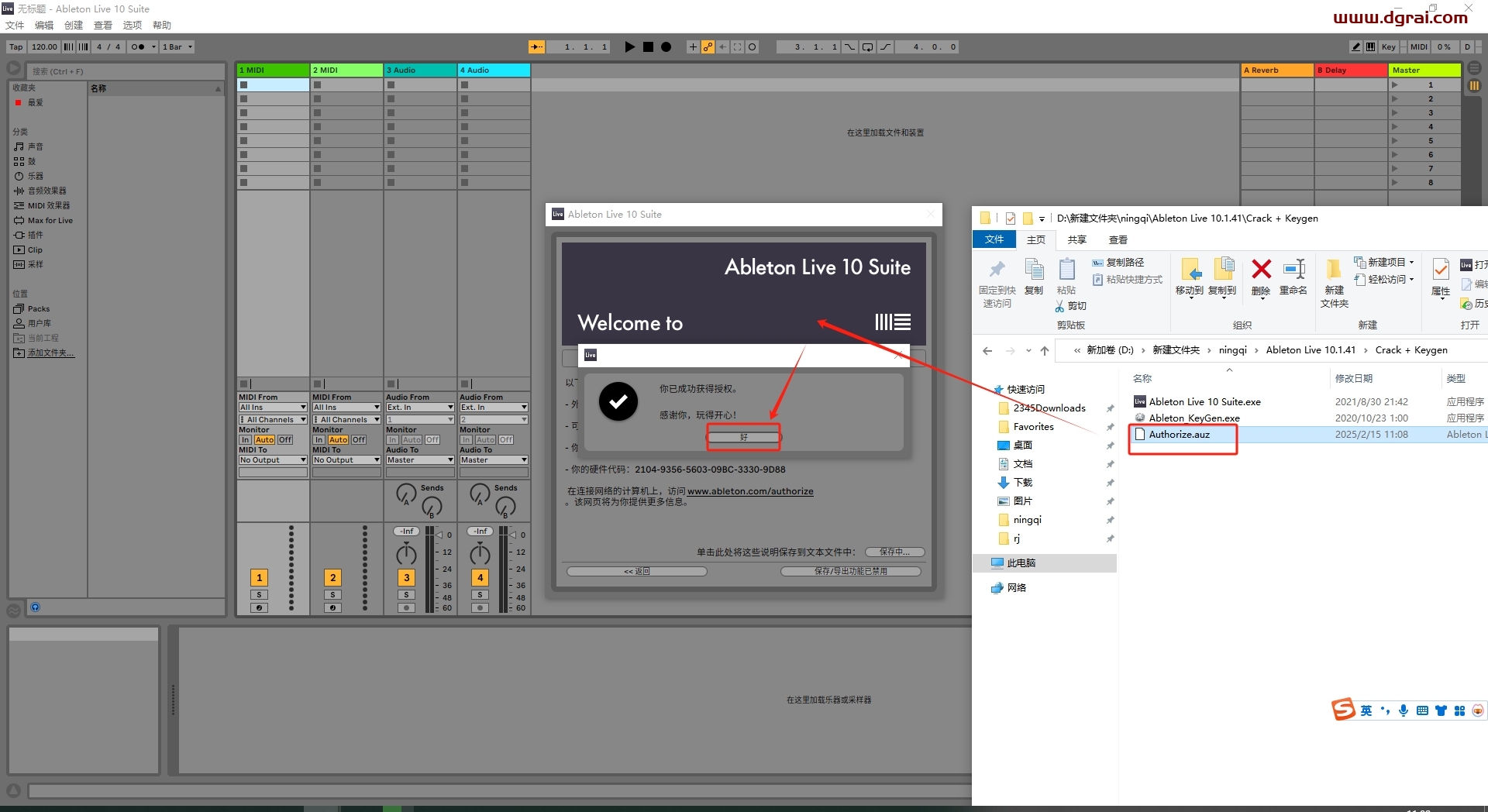Select Max for Live category
The height and width of the screenshot is (812, 1488).
coord(43,220)
